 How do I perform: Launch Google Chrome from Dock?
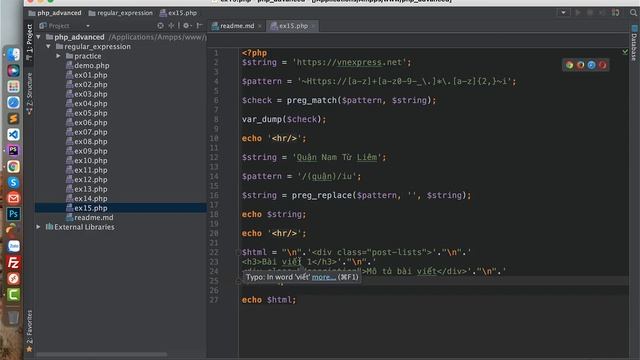[13, 167]
